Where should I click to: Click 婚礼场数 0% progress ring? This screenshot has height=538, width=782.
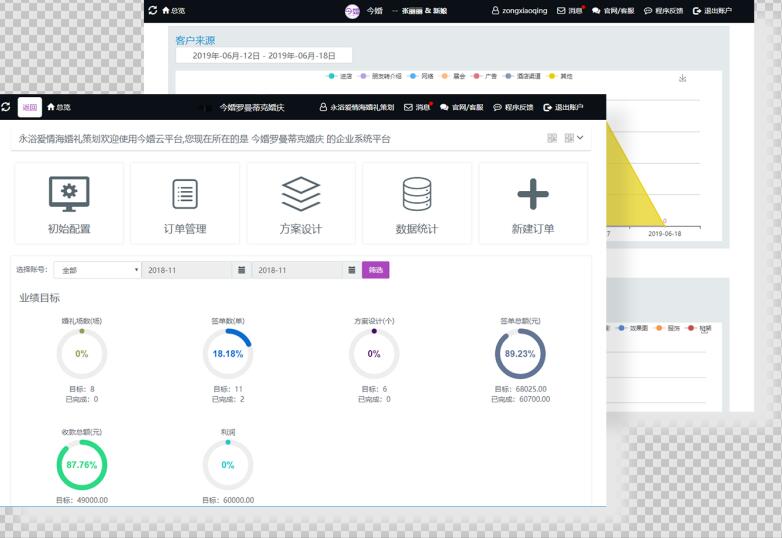click(x=82, y=354)
